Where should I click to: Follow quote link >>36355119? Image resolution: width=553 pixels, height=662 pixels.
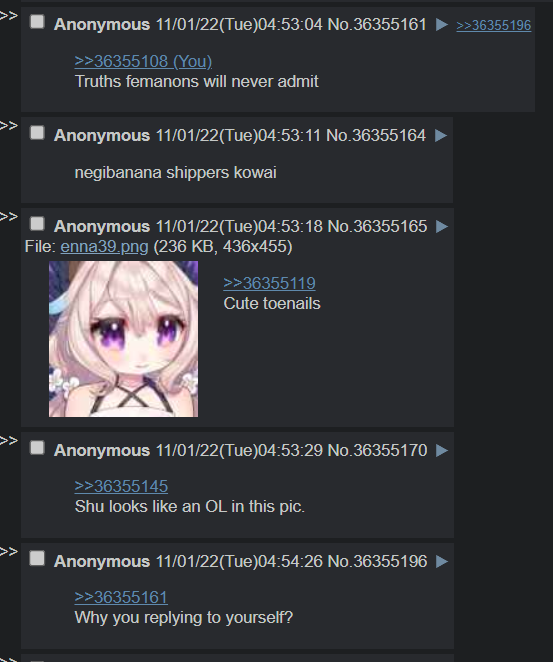(269, 283)
